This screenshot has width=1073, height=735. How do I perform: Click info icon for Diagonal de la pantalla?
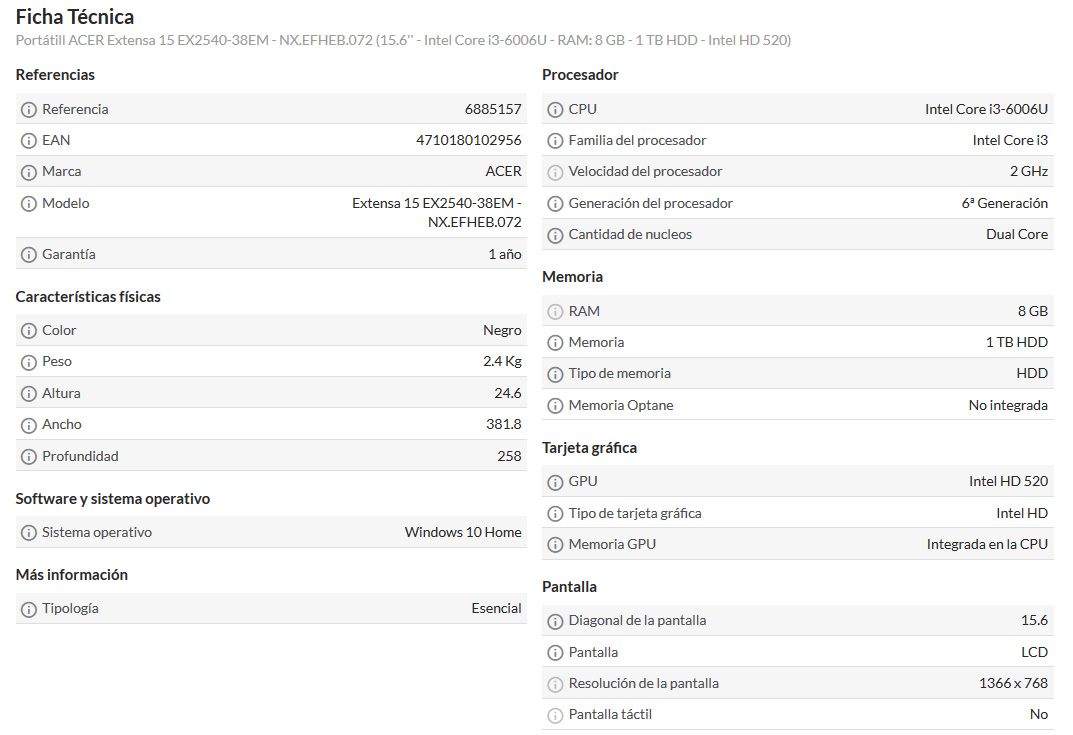tap(555, 621)
